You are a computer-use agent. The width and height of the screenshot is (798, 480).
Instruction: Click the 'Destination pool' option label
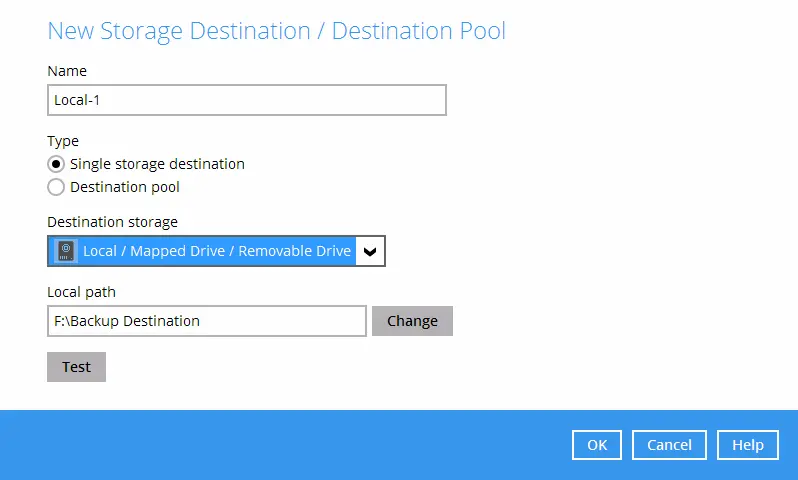point(125,187)
